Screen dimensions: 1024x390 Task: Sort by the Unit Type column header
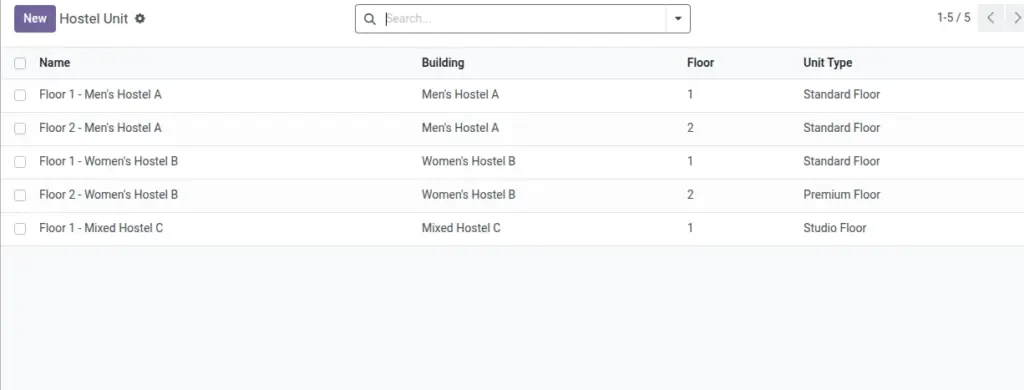coord(827,63)
